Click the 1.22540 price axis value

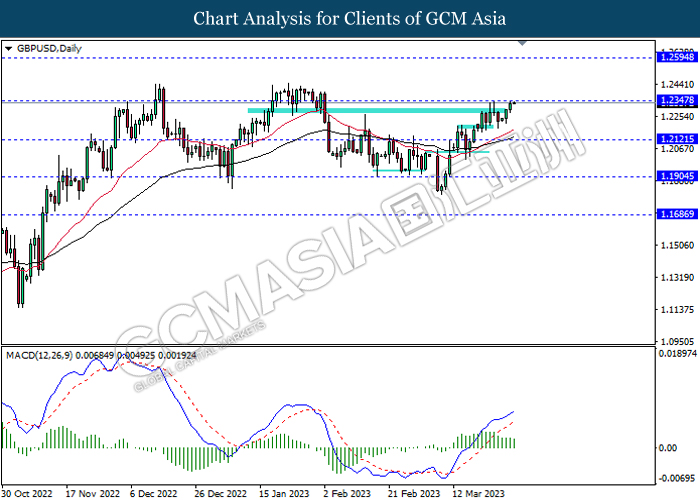(677, 117)
